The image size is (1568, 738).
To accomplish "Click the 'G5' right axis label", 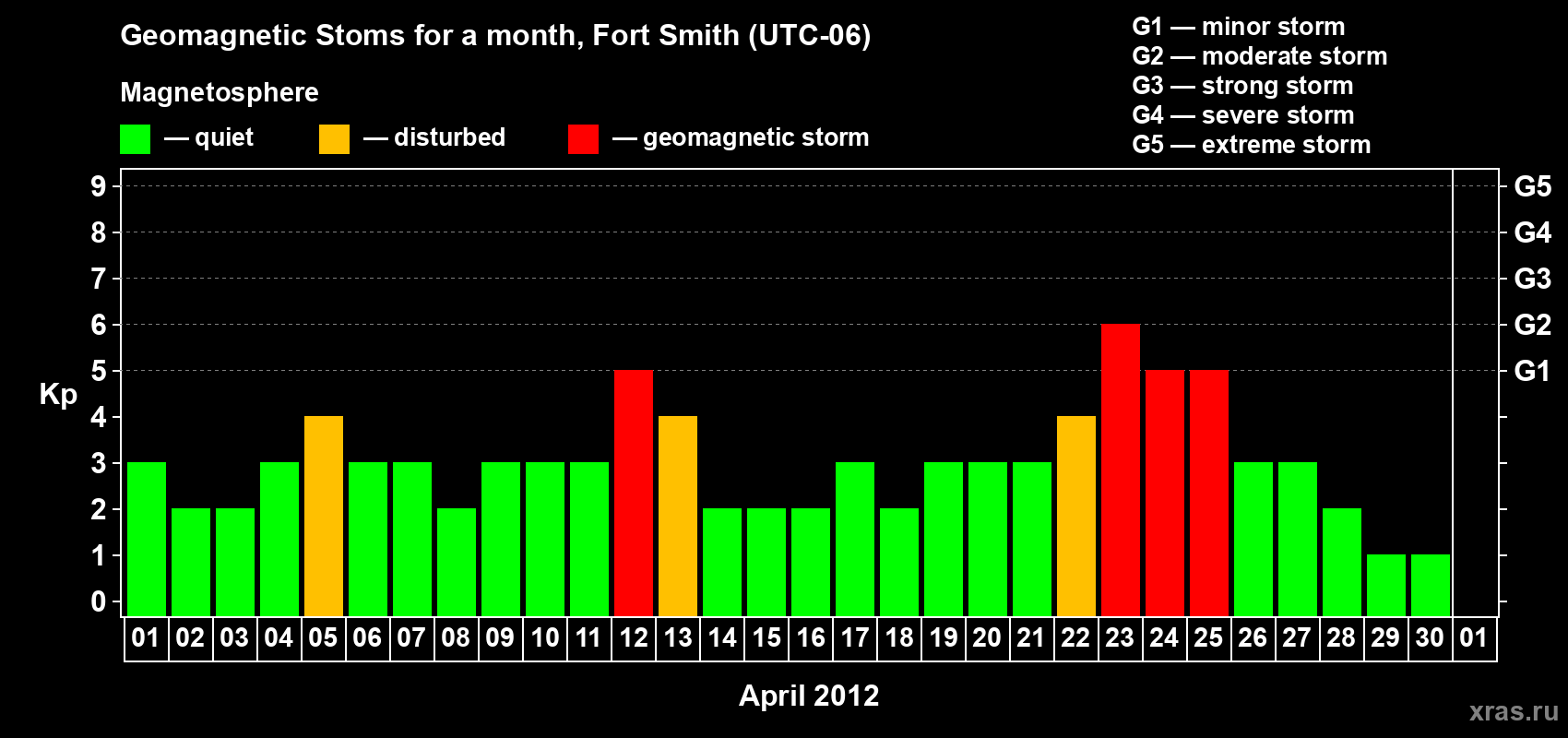I will (1533, 186).
